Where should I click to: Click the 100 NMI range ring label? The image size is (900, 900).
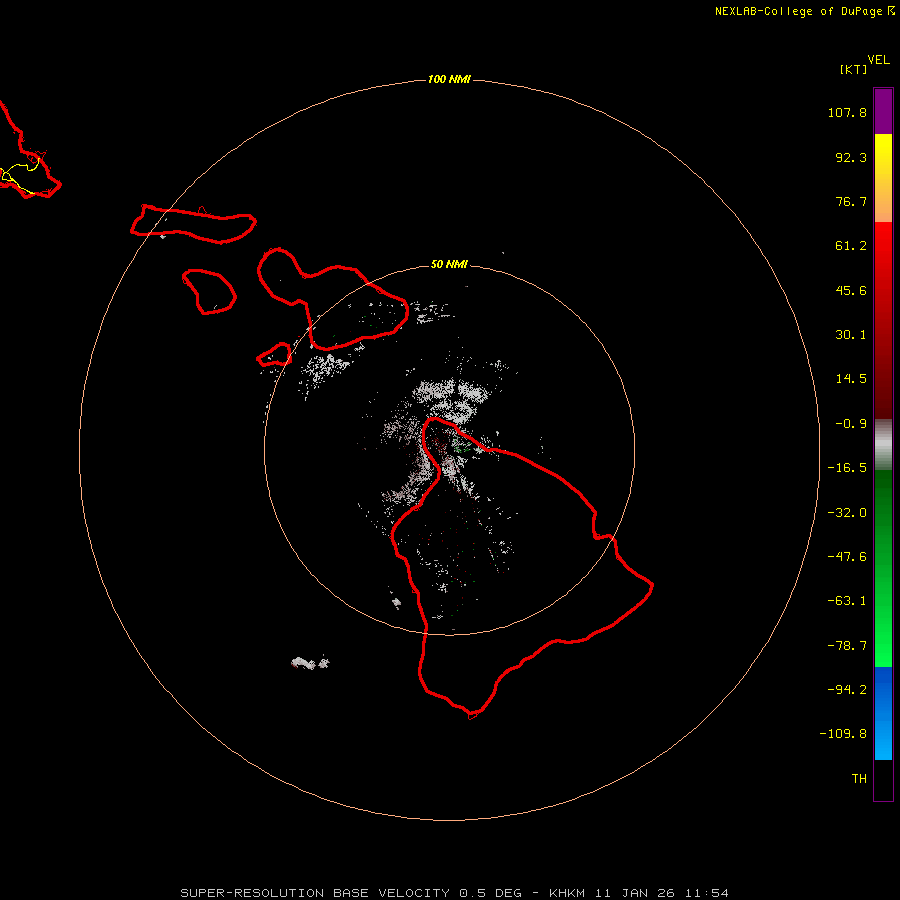tap(449, 79)
